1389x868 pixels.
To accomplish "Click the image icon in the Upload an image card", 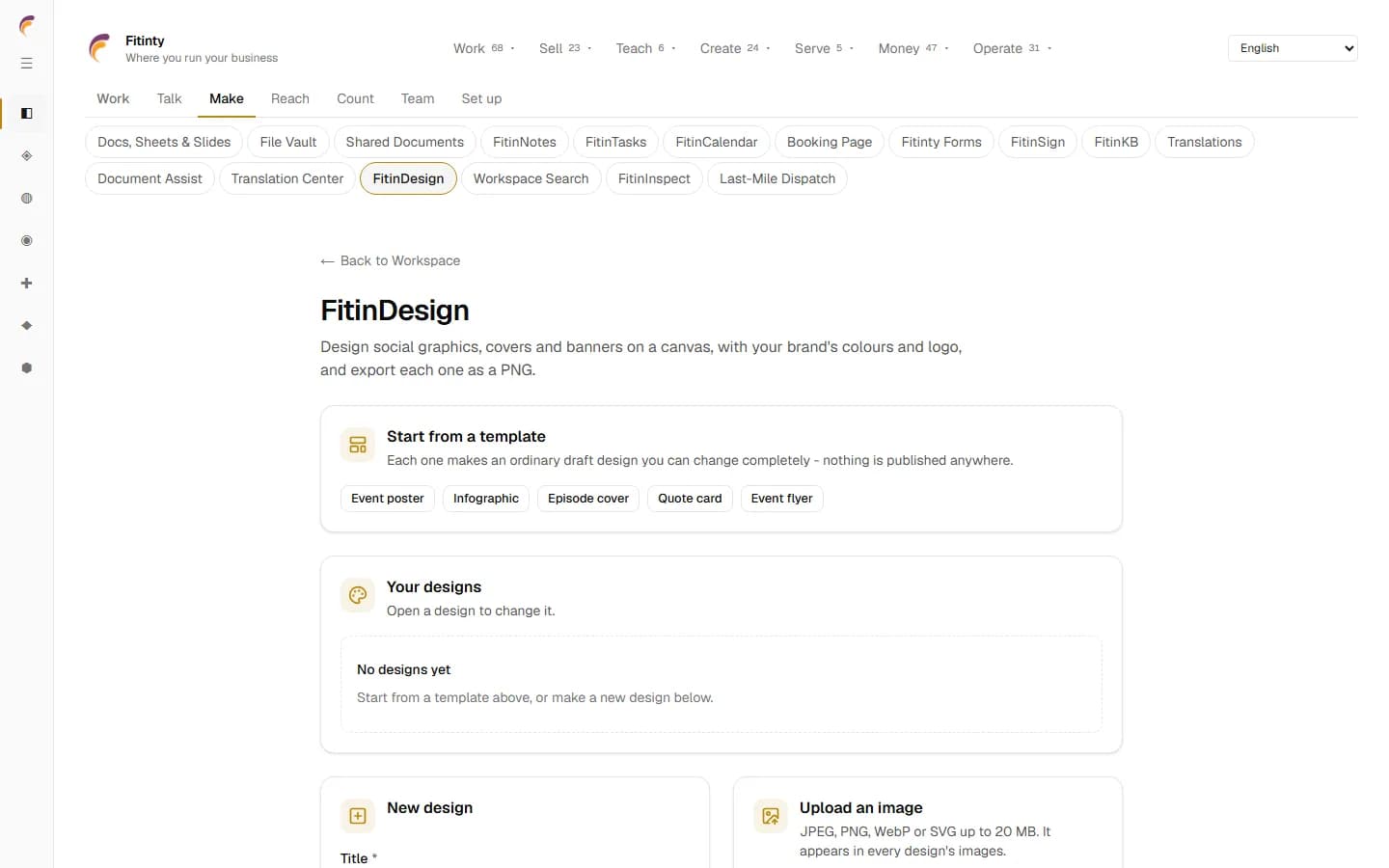I will tap(771, 816).
